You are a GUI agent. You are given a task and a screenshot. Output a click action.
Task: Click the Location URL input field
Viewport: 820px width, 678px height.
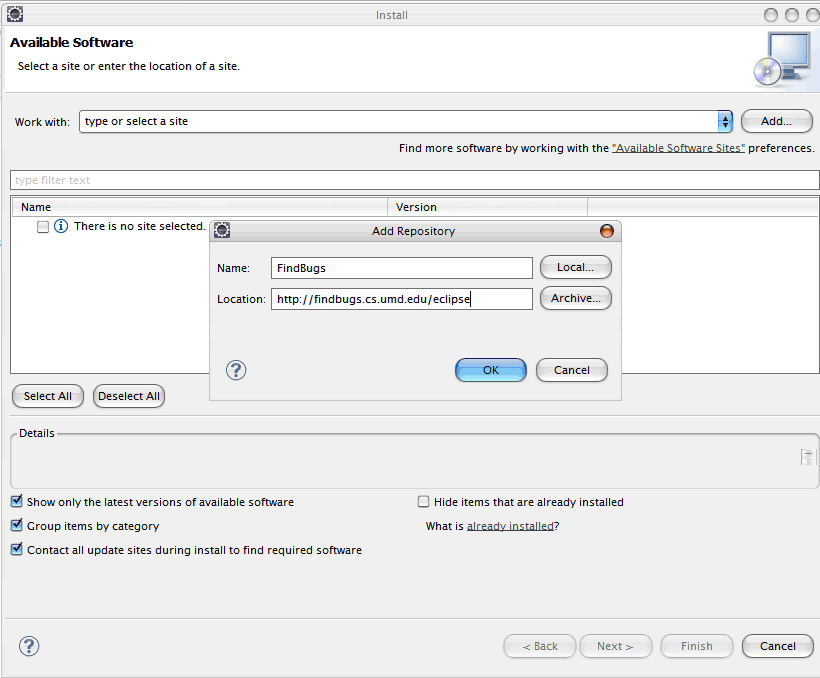401,298
